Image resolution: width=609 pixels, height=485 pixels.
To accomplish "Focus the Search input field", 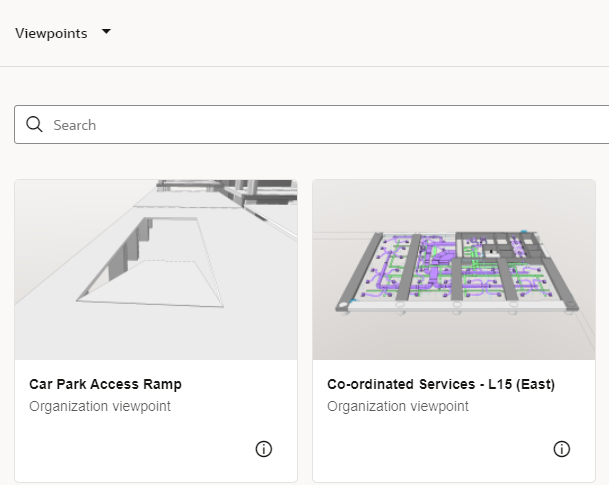I will (x=311, y=125).
